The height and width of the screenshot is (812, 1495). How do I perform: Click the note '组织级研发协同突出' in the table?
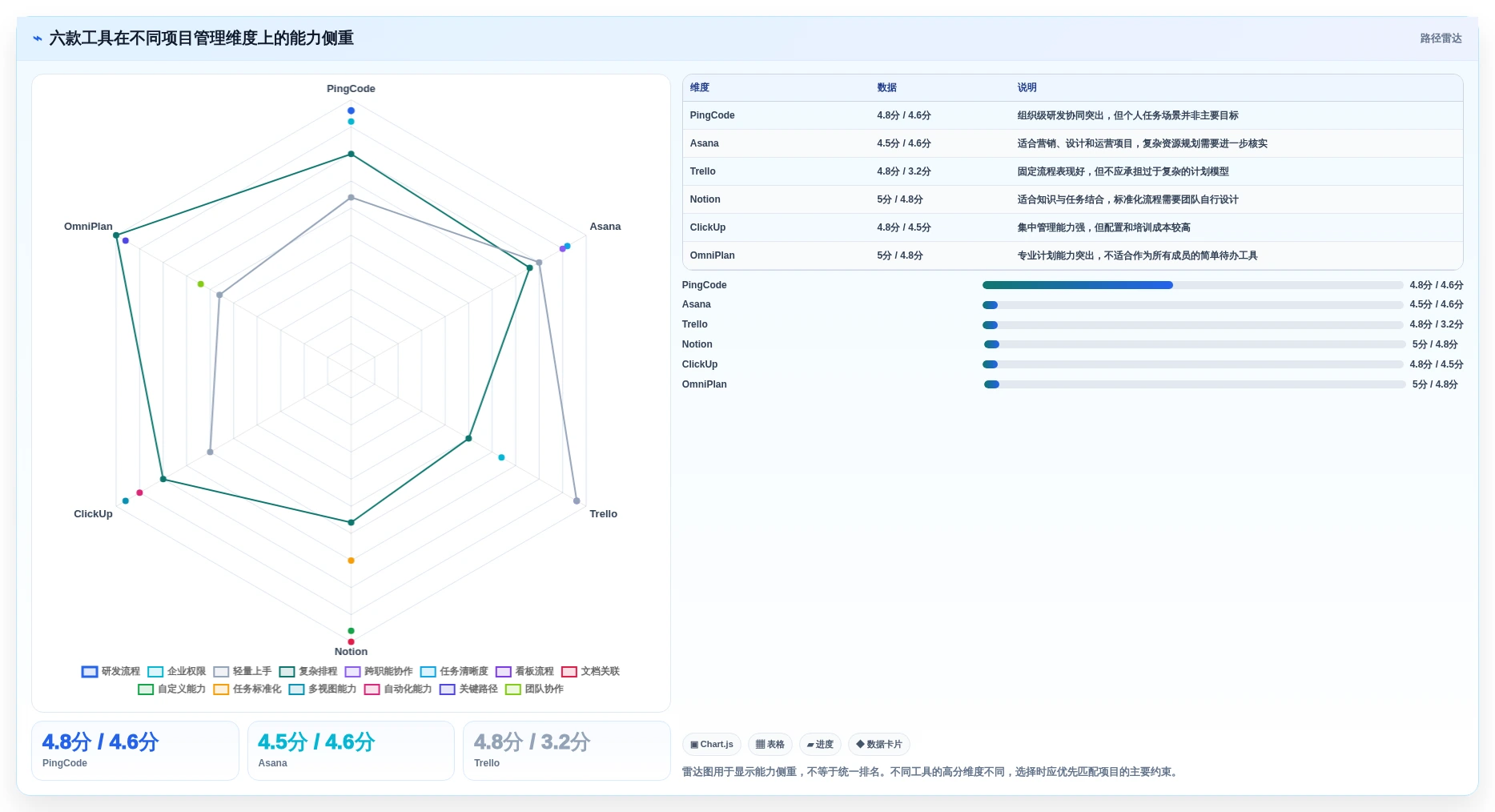pos(1060,115)
